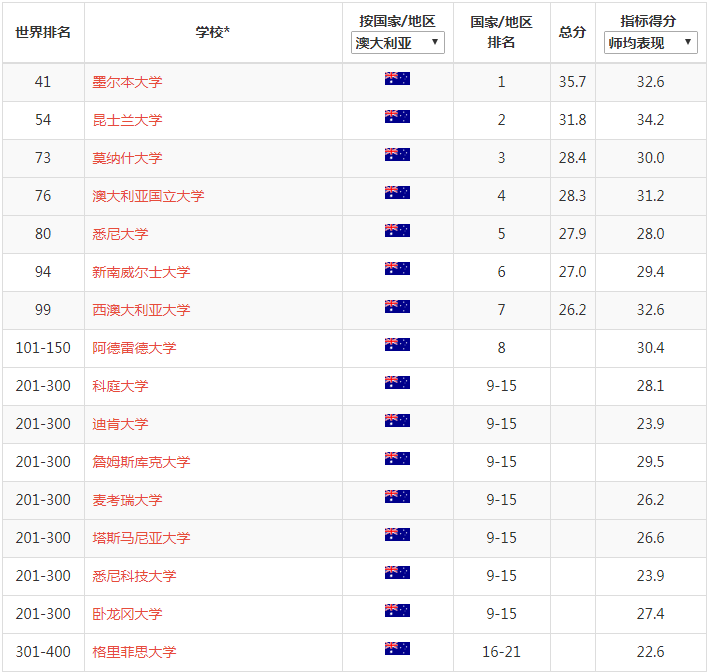Screen dimensions: 710x672
Task: Open the 师均表现 indicator dropdown
Action: [x=651, y=43]
